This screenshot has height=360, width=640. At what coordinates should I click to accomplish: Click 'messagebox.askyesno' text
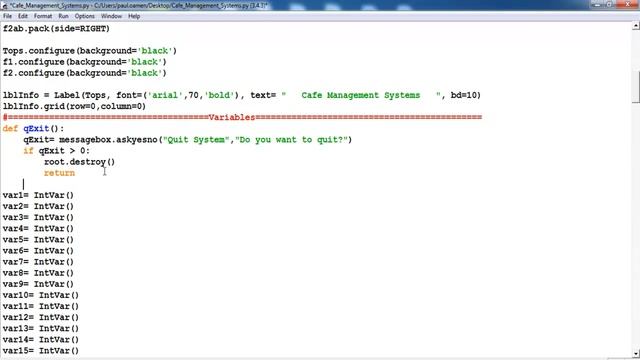tap(108, 140)
